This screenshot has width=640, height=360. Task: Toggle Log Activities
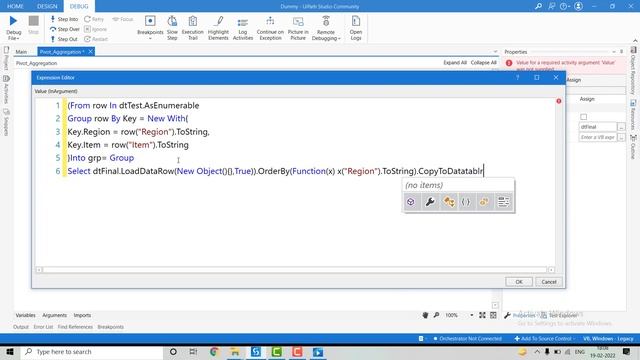pyautogui.click(x=243, y=27)
